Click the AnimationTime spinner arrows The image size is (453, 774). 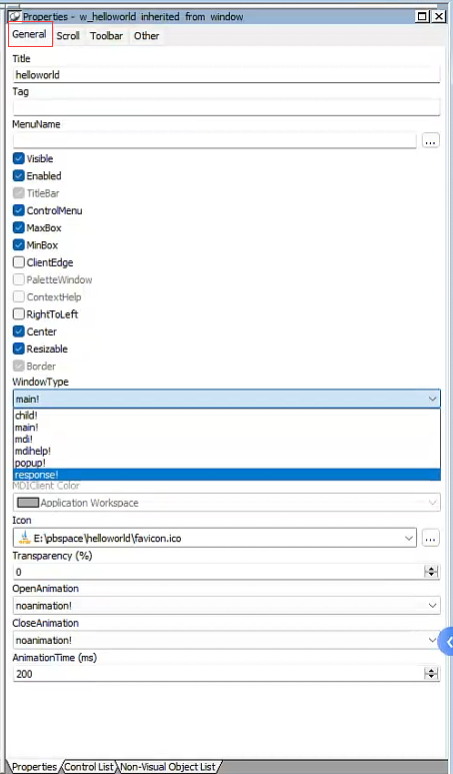431,673
